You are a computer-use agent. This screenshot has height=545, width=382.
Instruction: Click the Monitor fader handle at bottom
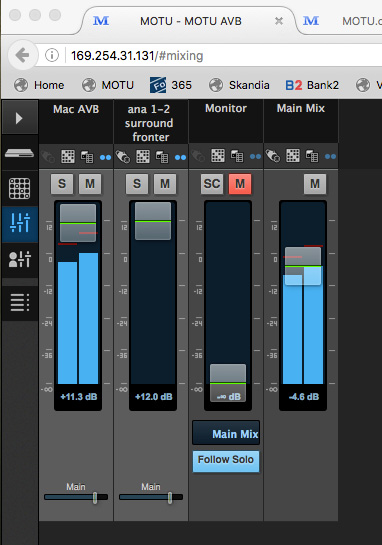pyautogui.click(x=228, y=383)
